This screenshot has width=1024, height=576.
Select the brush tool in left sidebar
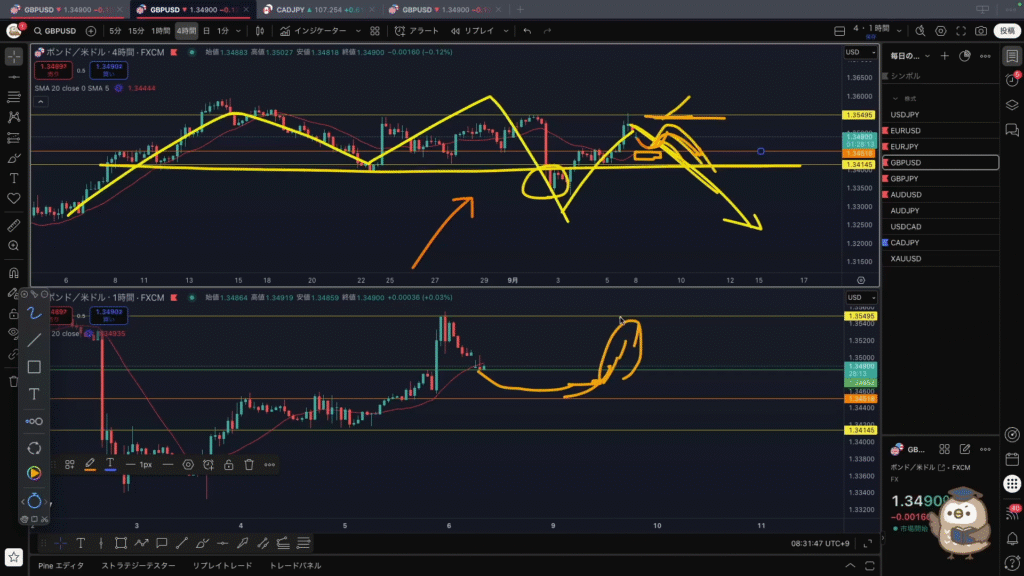[x=14, y=158]
